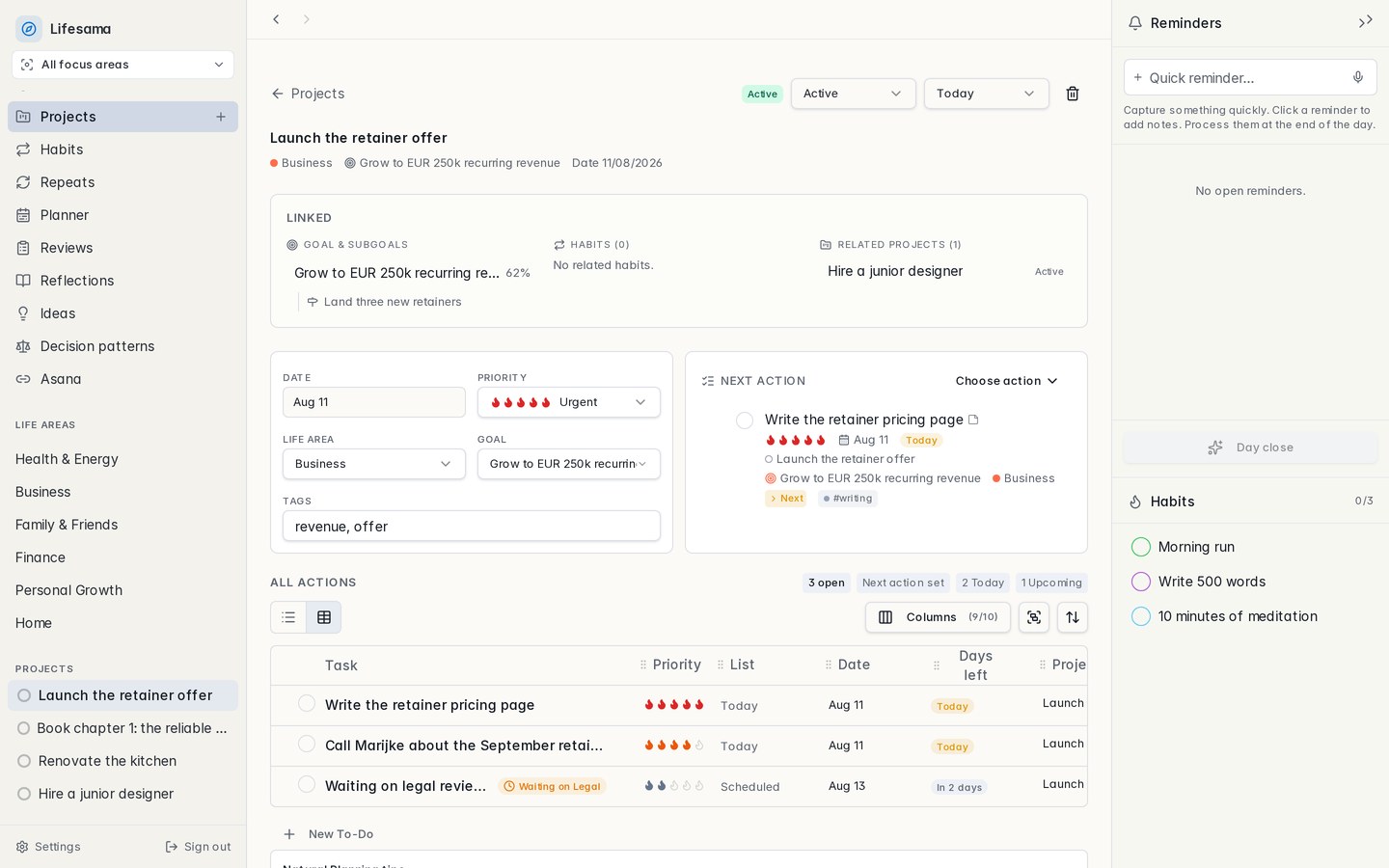Open the Urgent priority dropdown
Image resolution: width=1389 pixels, height=868 pixels.
point(569,402)
